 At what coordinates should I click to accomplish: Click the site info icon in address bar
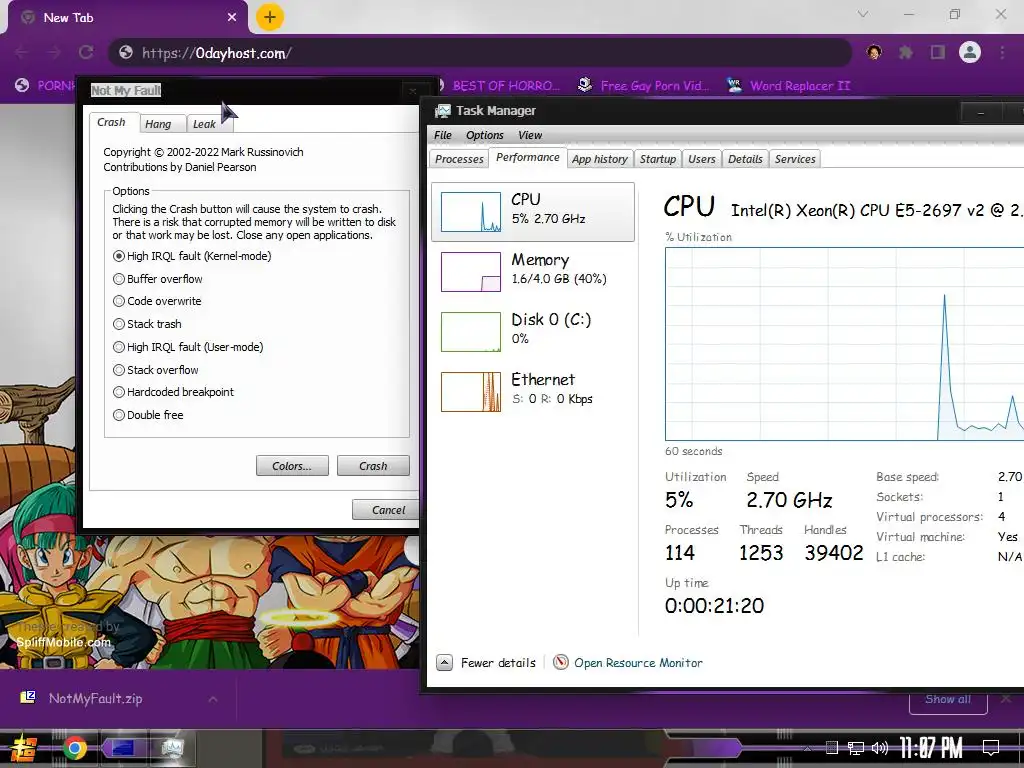[x=126, y=52]
